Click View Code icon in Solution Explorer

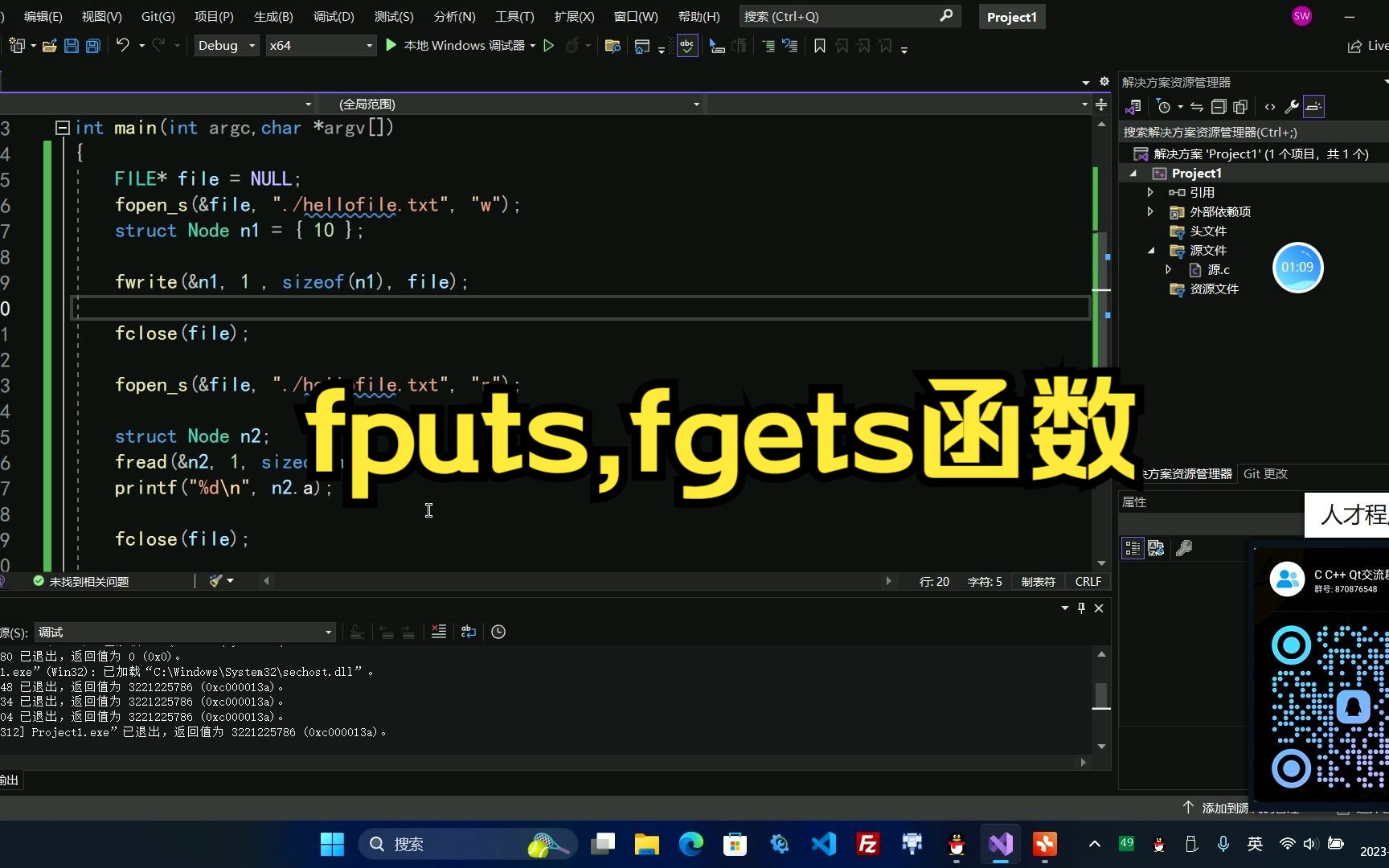tap(1270, 106)
